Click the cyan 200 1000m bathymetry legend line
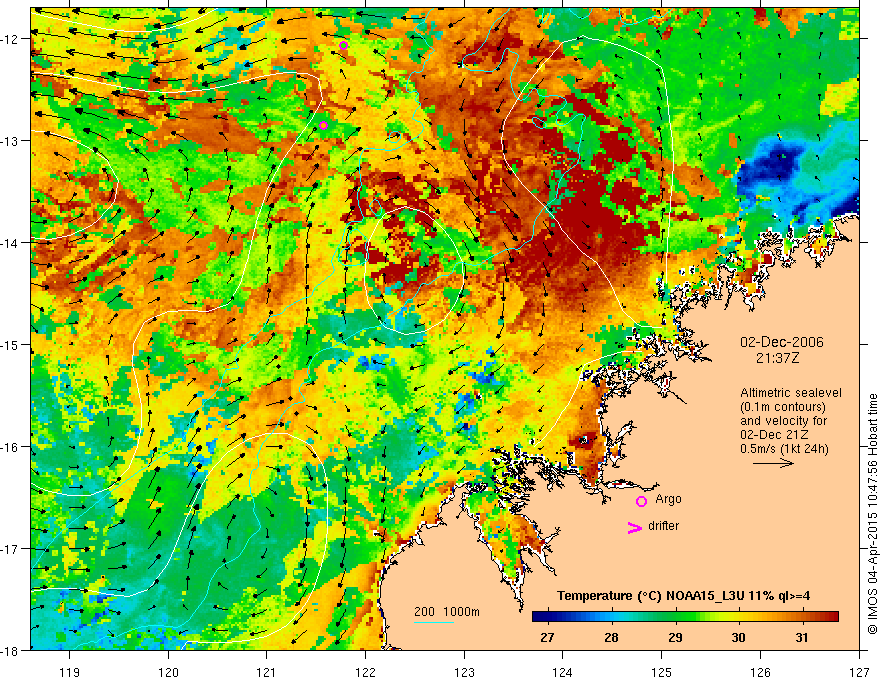This screenshot has width=880, height=680. coord(434,622)
